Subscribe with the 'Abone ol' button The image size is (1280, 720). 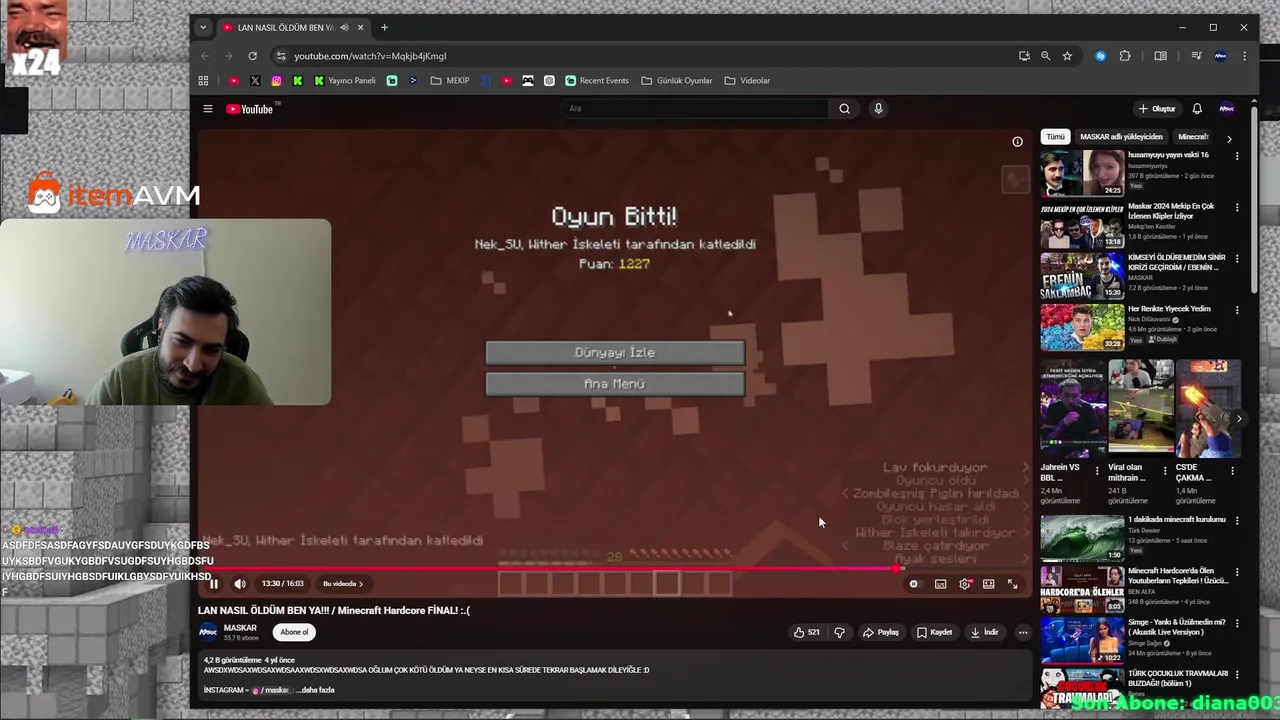[294, 632]
